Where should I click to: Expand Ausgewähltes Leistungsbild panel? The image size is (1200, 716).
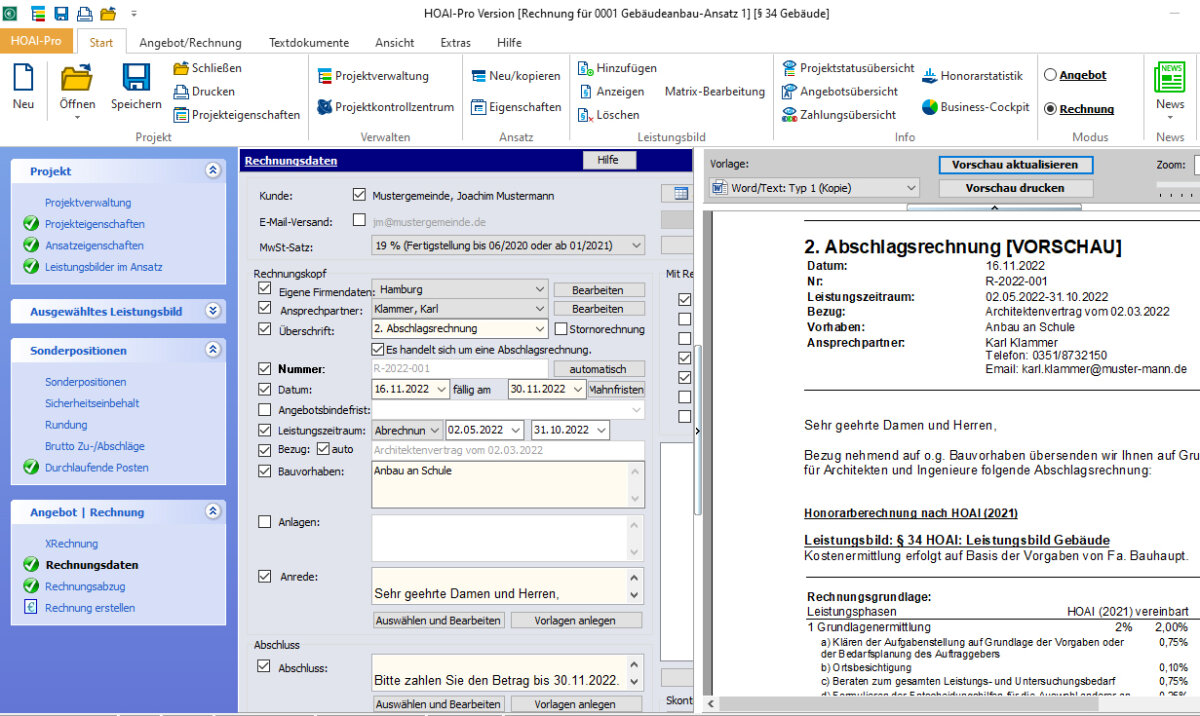(212, 311)
